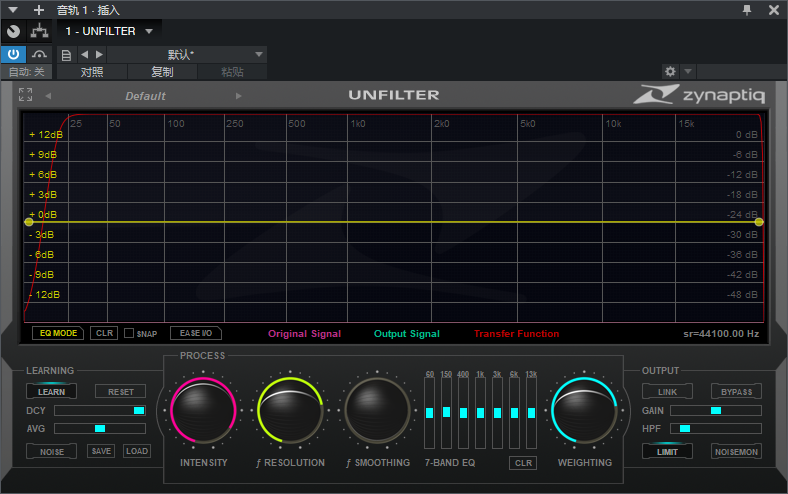Toggle the plugin power bypass button

click(x=13, y=54)
